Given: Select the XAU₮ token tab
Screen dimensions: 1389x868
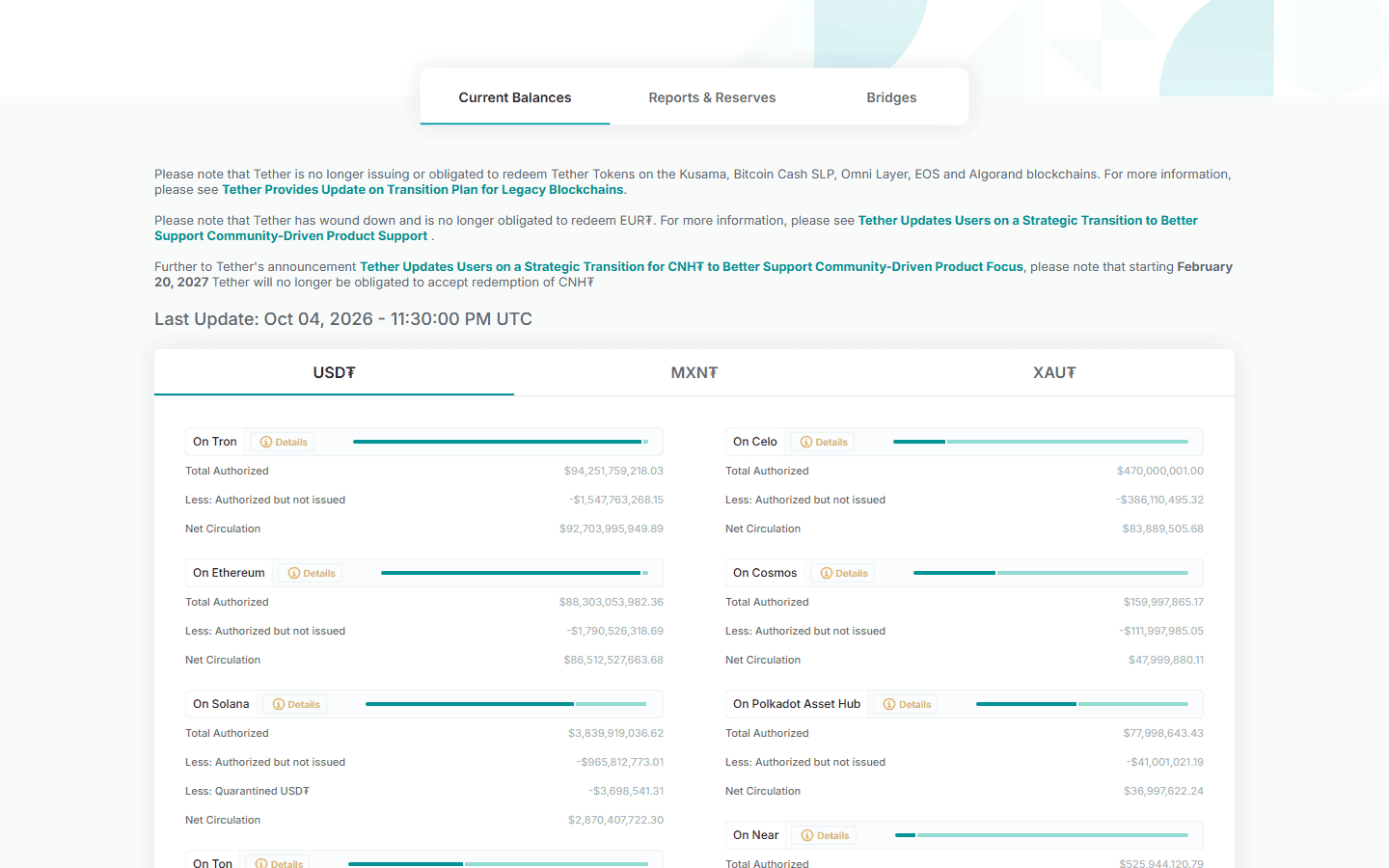Looking at the screenshot, I should coord(1054,372).
